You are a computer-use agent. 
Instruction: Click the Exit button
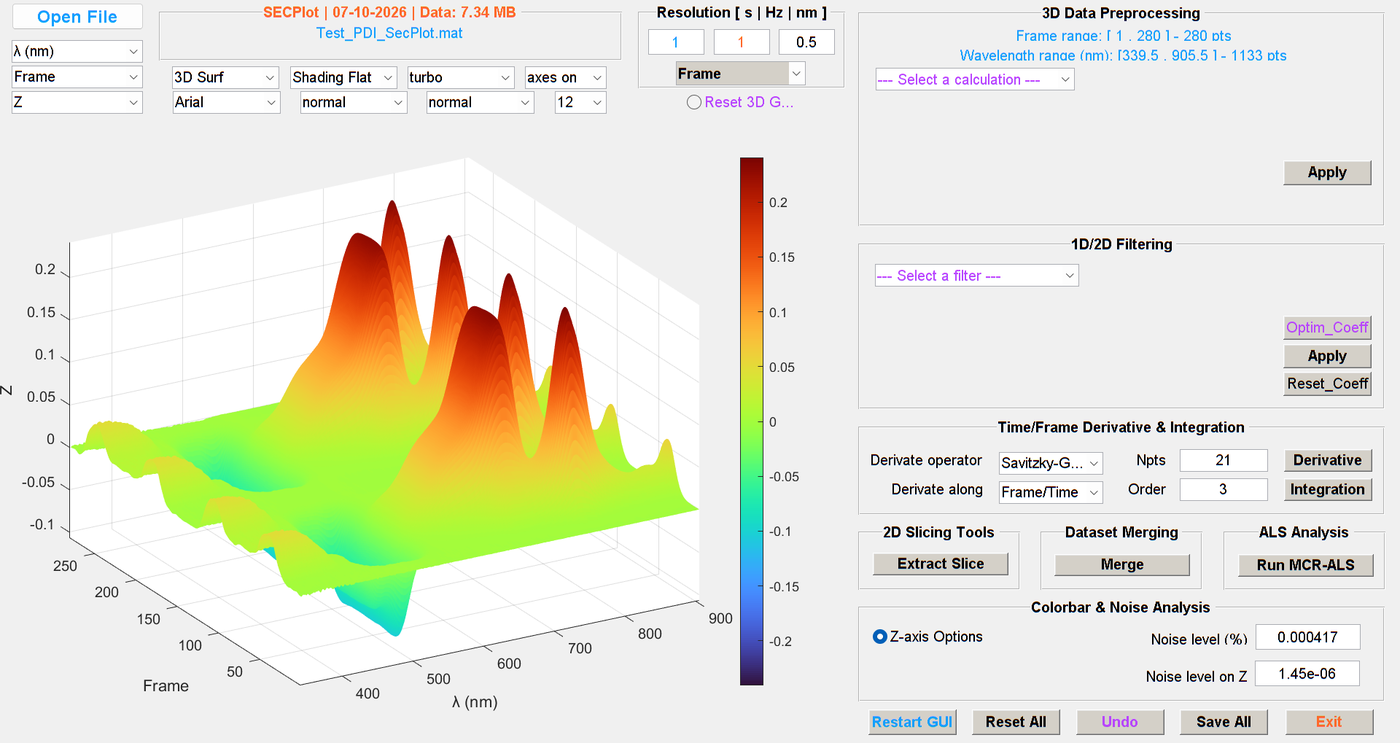1329,721
